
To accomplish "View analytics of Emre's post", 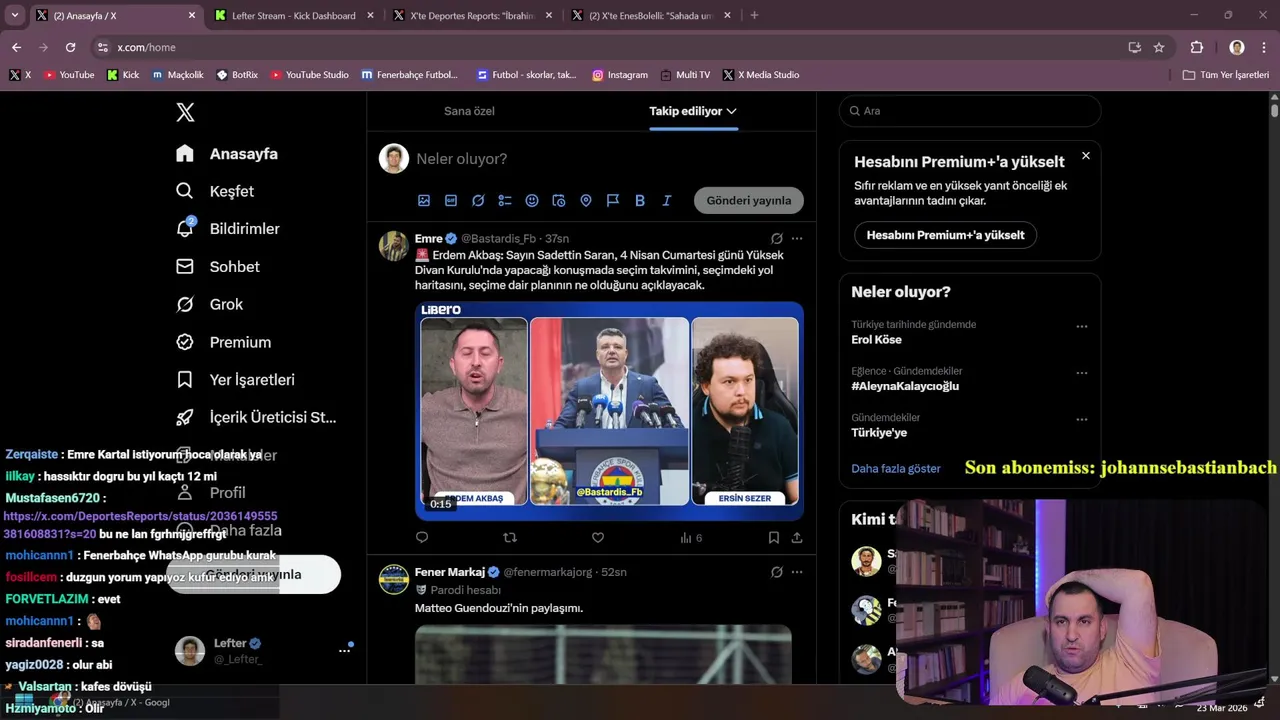I will pos(690,537).
